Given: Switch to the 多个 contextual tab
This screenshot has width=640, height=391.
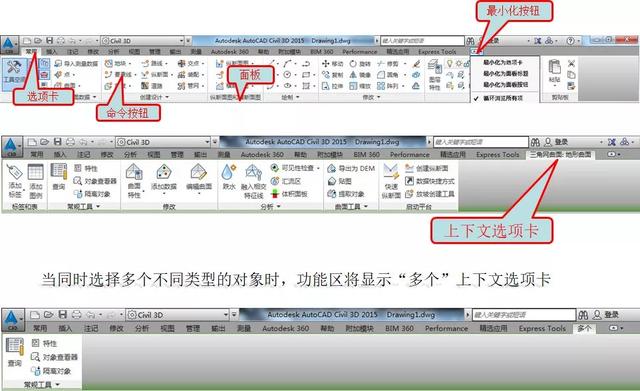Looking at the screenshot, I should point(584,328).
